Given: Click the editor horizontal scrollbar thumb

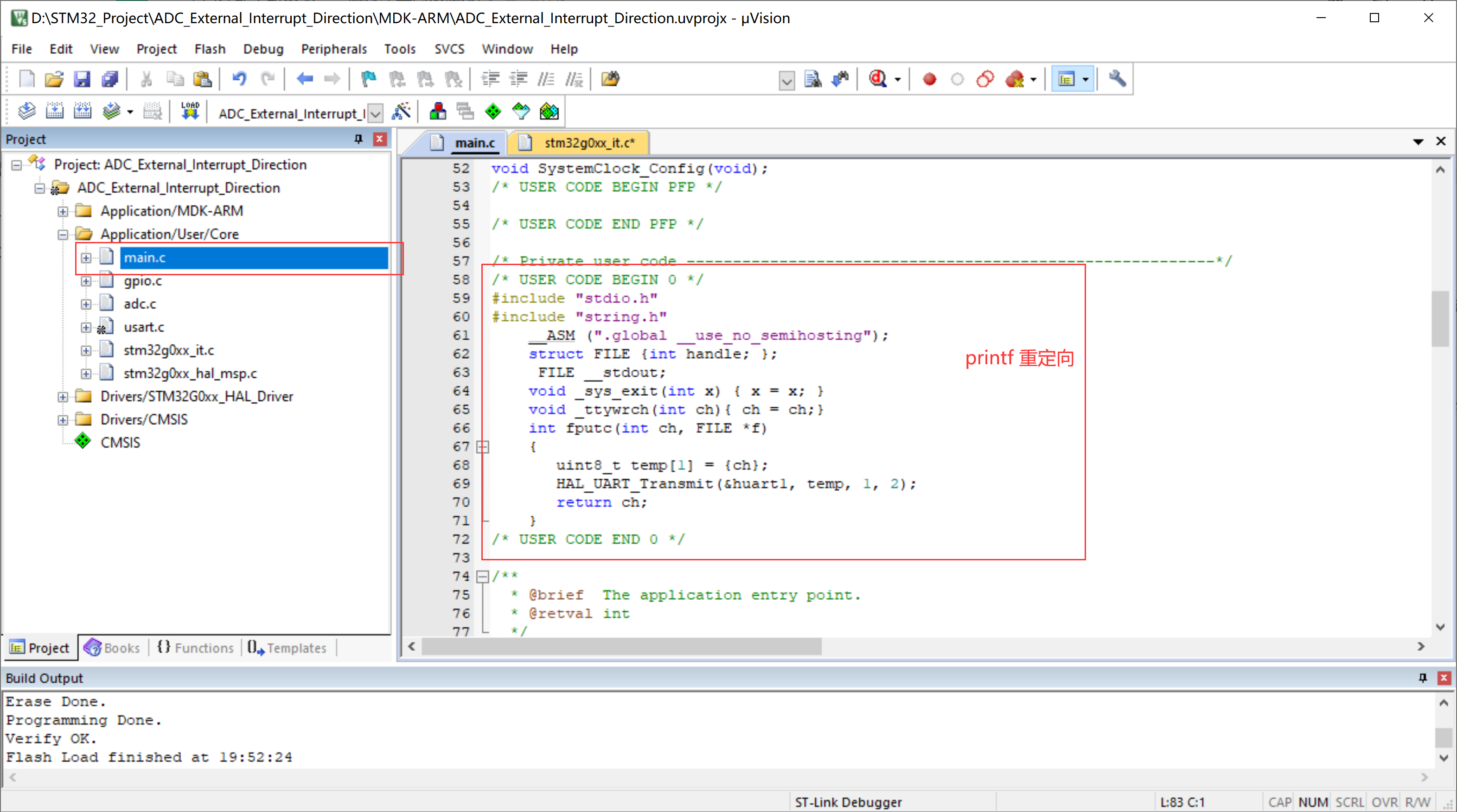Looking at the screenshot, I should [621, 647].
